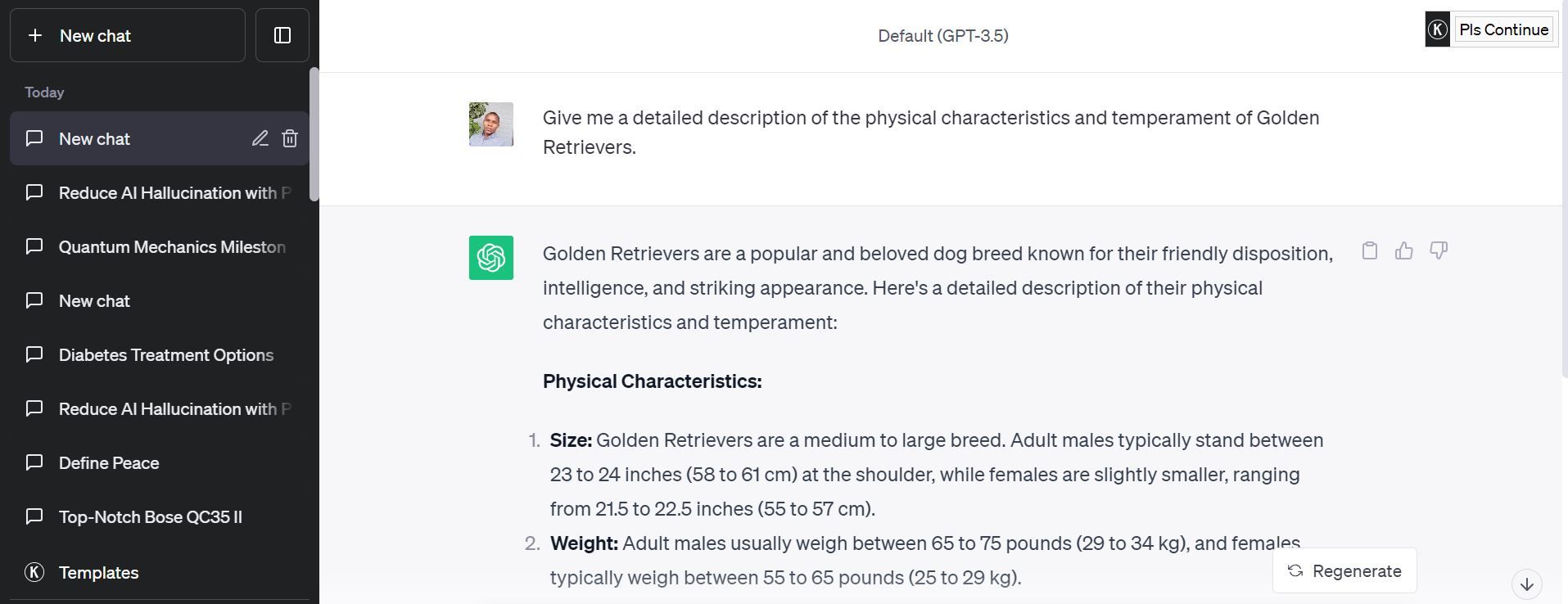Screen dimensions: 1568x604
Task: Open the Templates section
Action: click(x=98, y=572)
